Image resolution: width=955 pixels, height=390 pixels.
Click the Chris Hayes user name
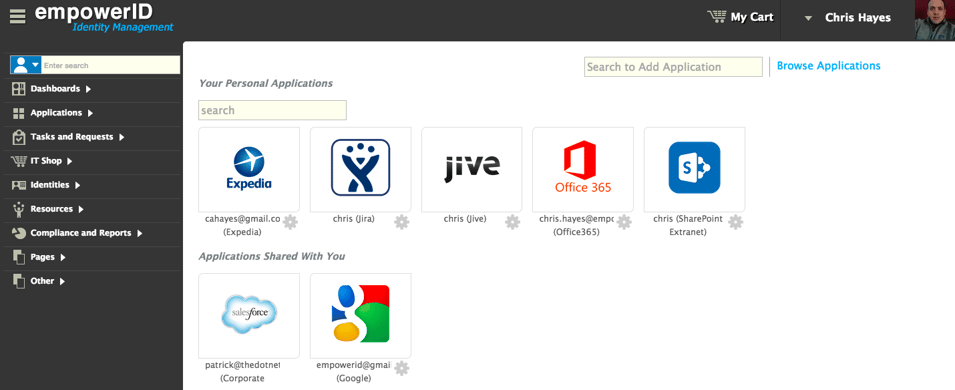coord(858,18)
